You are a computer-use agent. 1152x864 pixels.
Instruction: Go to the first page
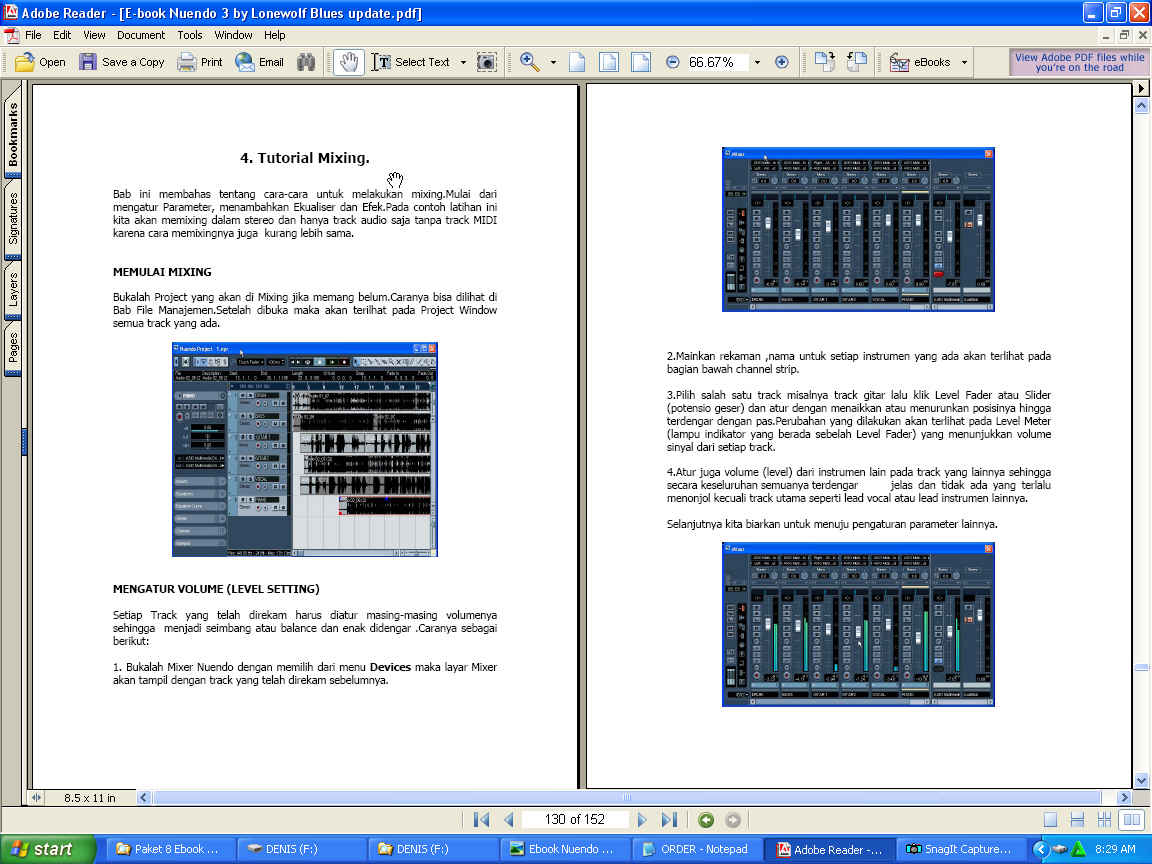(481, 820)
